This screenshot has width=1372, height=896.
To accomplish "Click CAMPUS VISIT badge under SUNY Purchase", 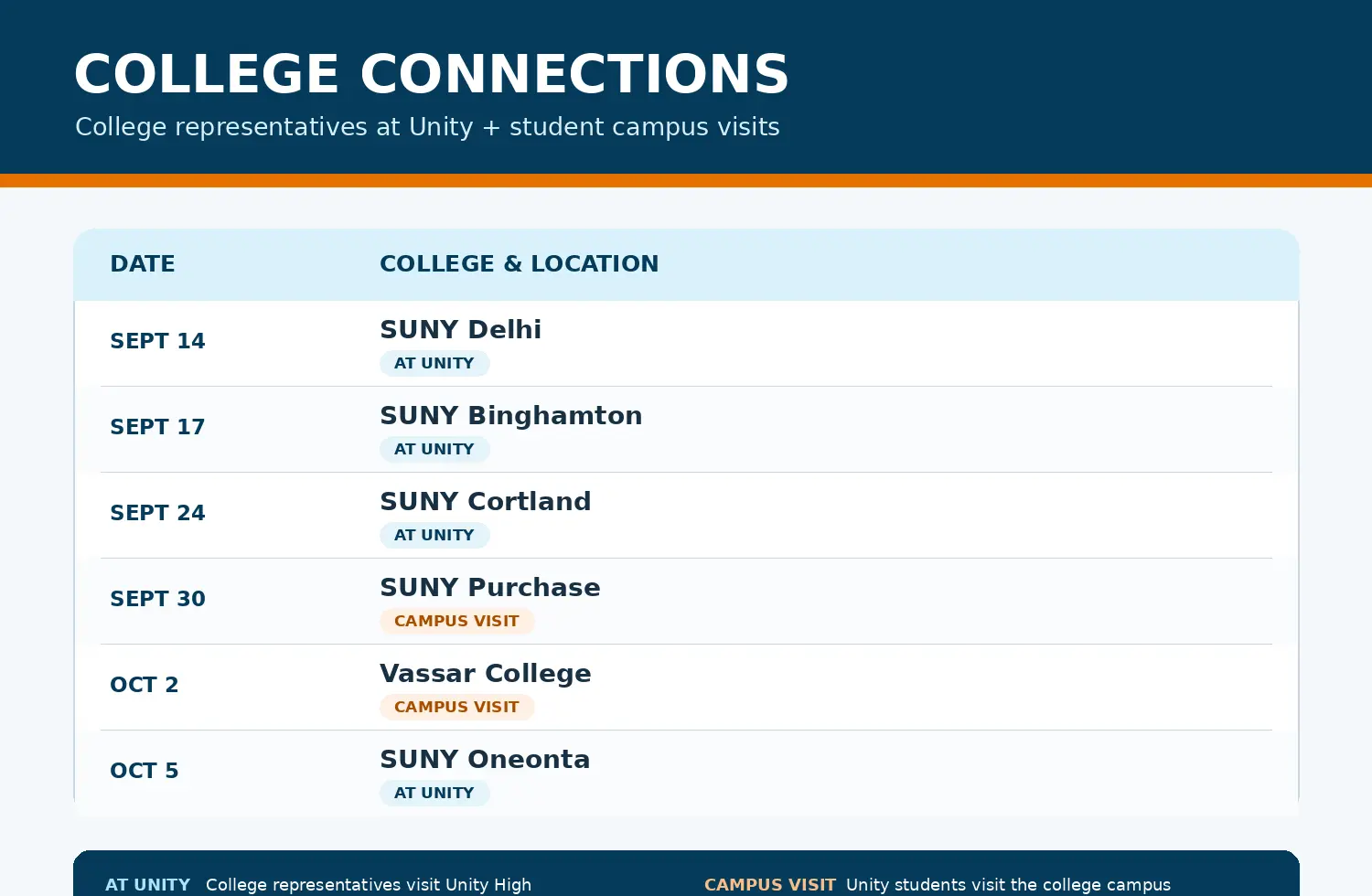I will pyautogui.click(x=456, y=622).
